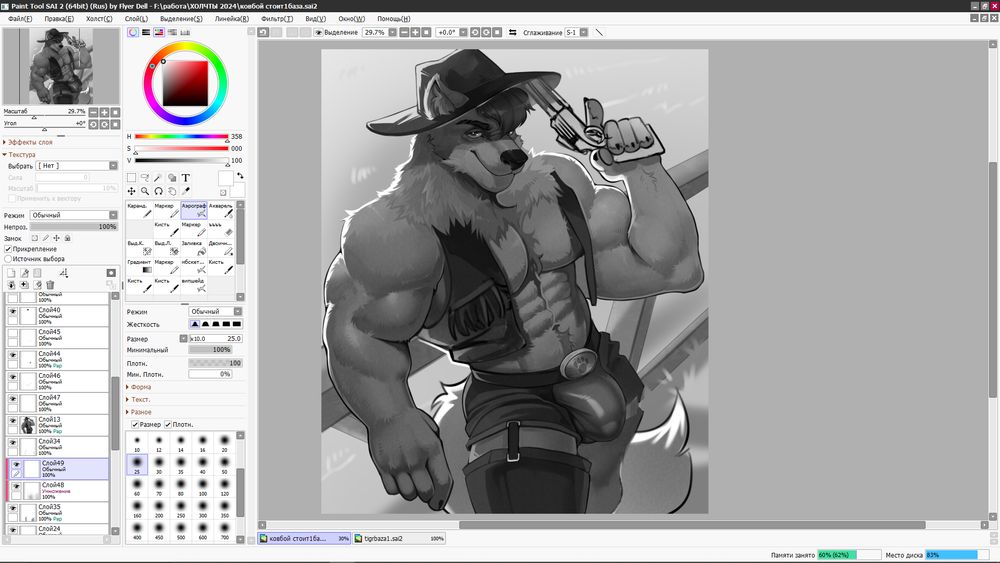This screenshot has height=563, width=1000.
Task: Click the red color square in color wheel
Action: click(186, 83)
